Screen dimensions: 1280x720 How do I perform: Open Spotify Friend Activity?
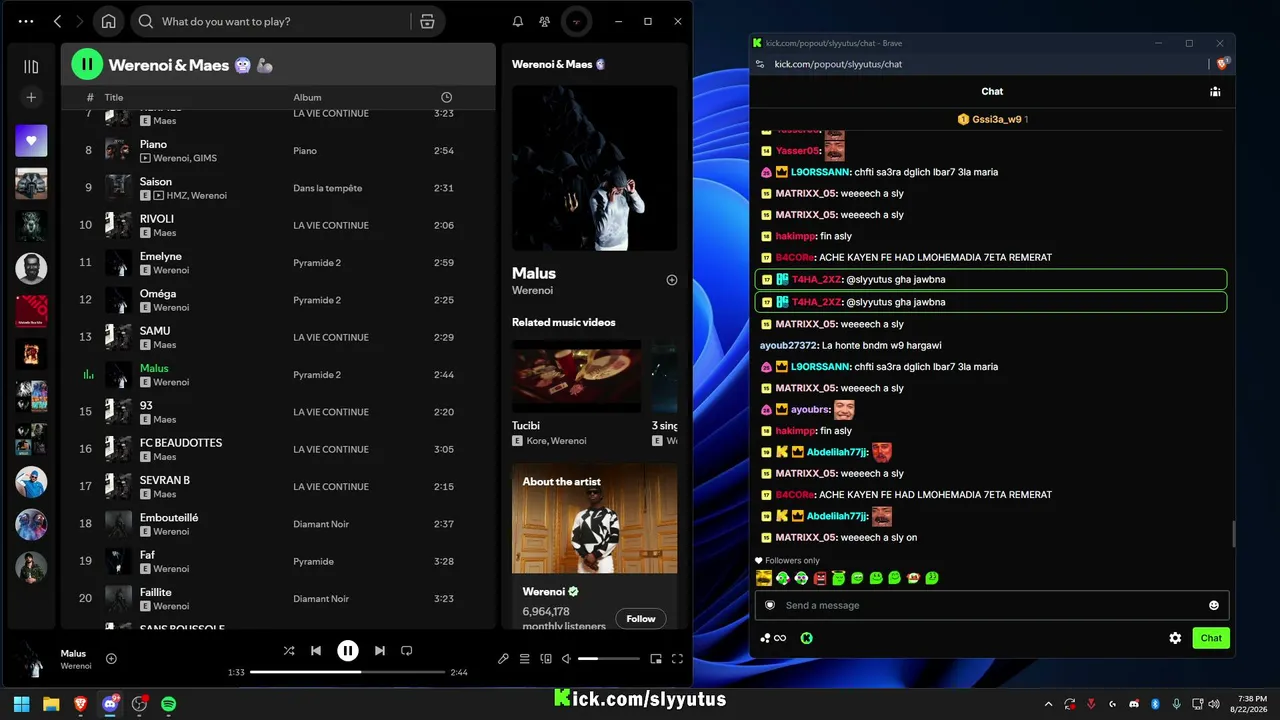click(544, 21)
